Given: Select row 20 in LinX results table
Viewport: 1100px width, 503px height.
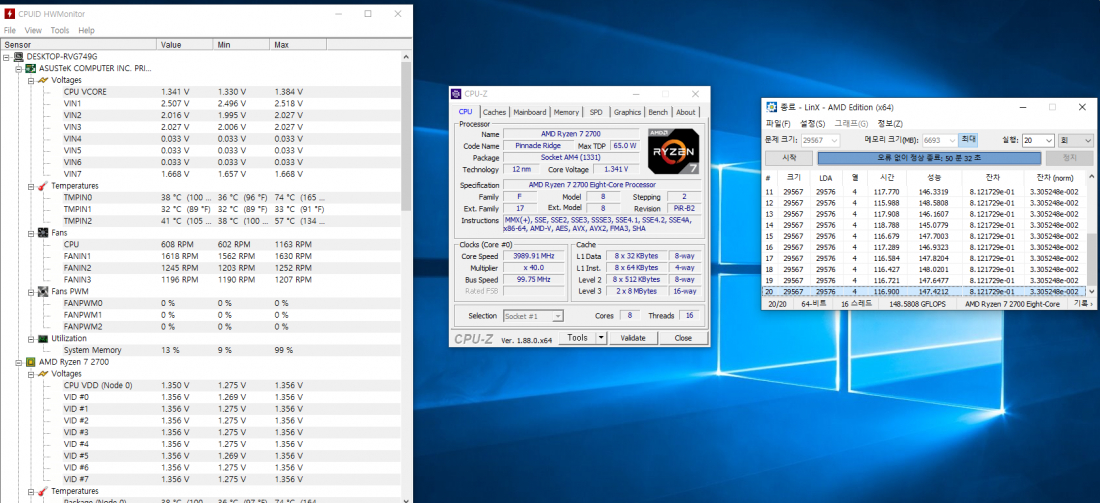Looking at the screenshot, I should click(x=924, y=291).
